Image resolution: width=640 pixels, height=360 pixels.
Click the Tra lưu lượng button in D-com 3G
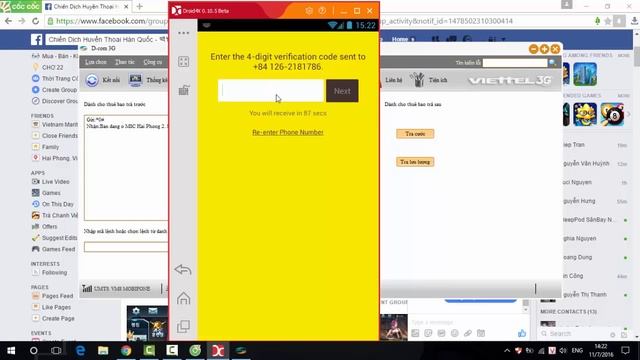[x=415, y=162]
